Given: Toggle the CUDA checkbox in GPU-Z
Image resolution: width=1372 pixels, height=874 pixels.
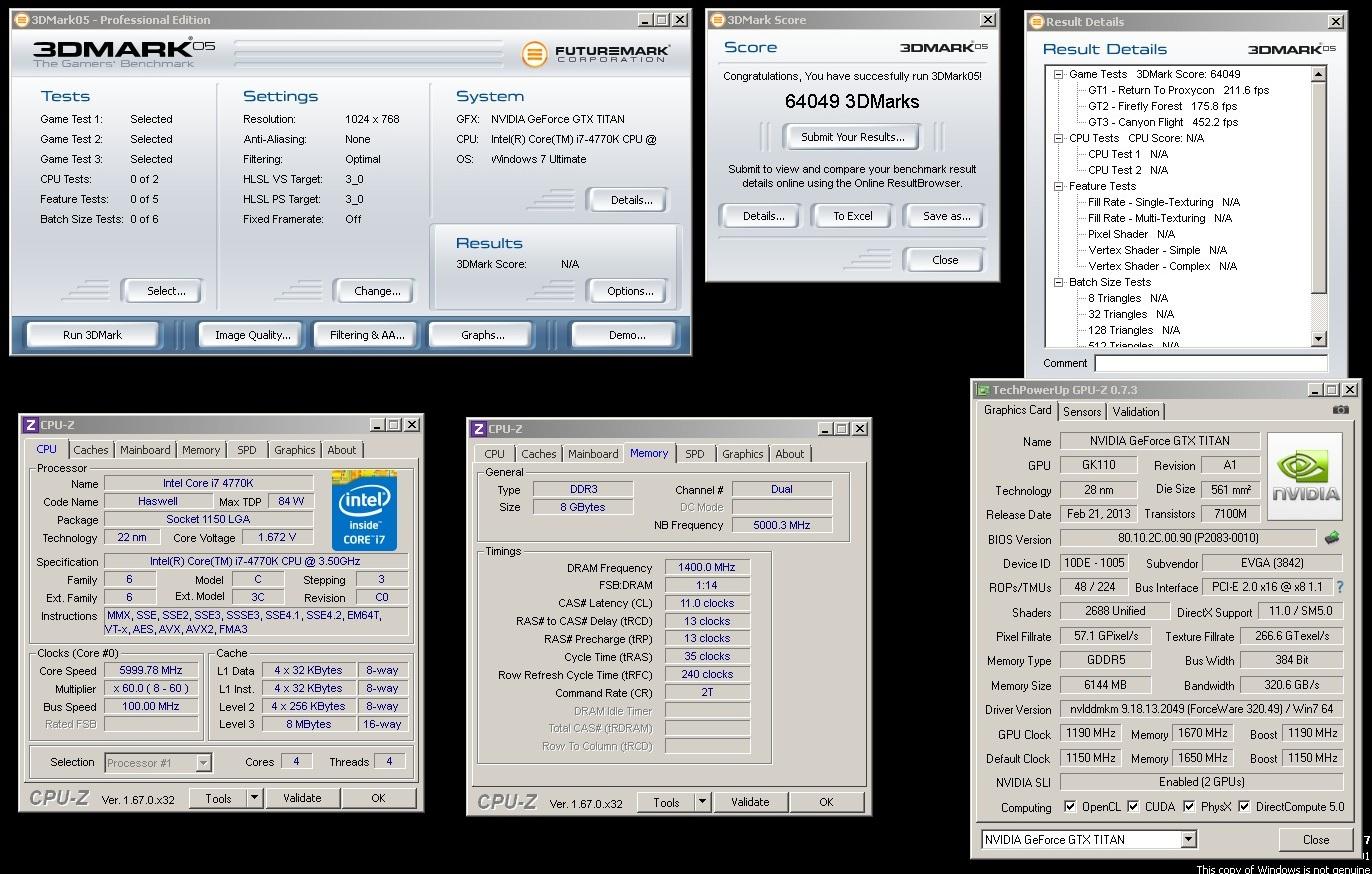Looking at the screenshot, I should coord(1133,807).
